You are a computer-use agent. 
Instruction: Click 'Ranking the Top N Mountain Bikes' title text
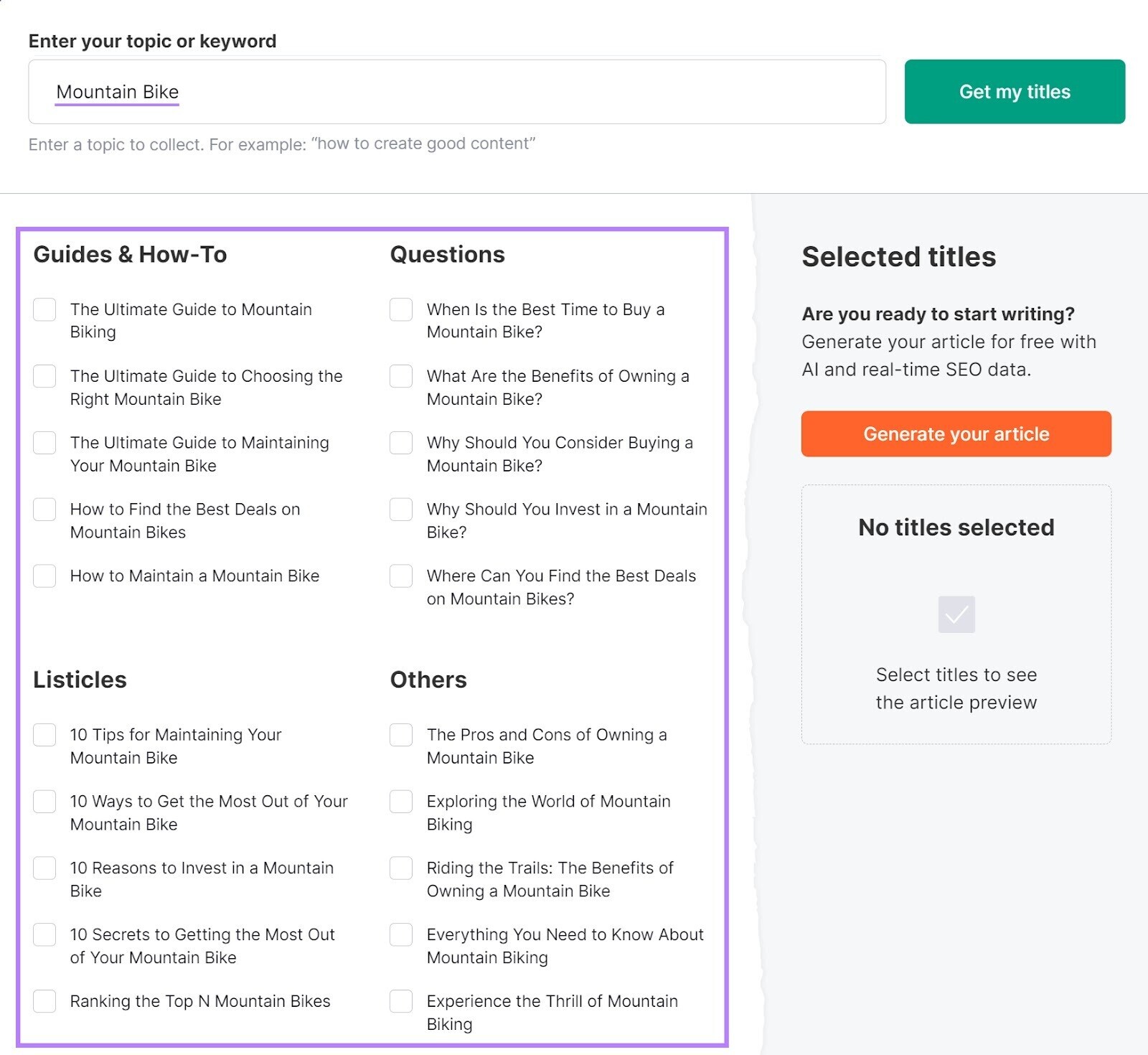pyautogui.click(x=200, y=1002)
